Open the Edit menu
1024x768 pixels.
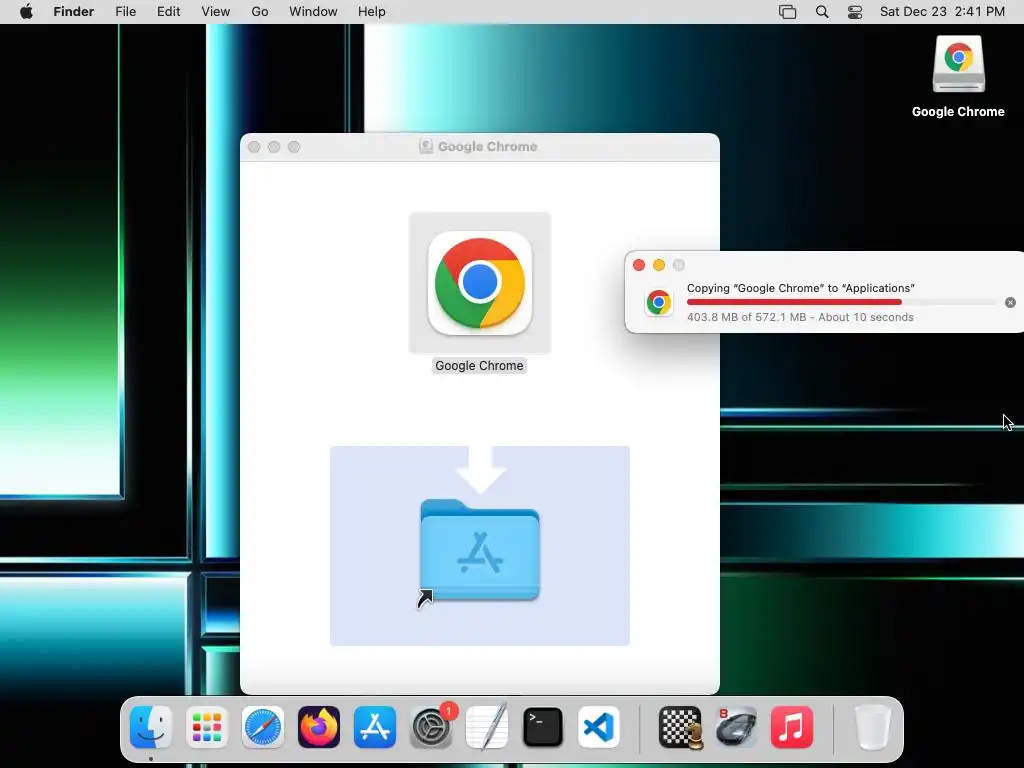[x=168, y=12]
